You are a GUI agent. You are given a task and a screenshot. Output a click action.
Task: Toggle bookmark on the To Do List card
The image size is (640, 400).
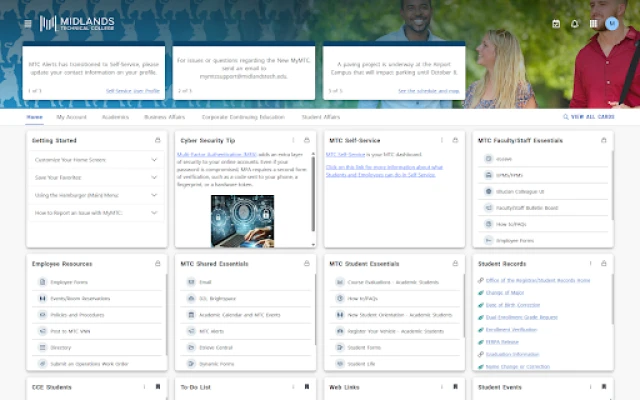306,386
